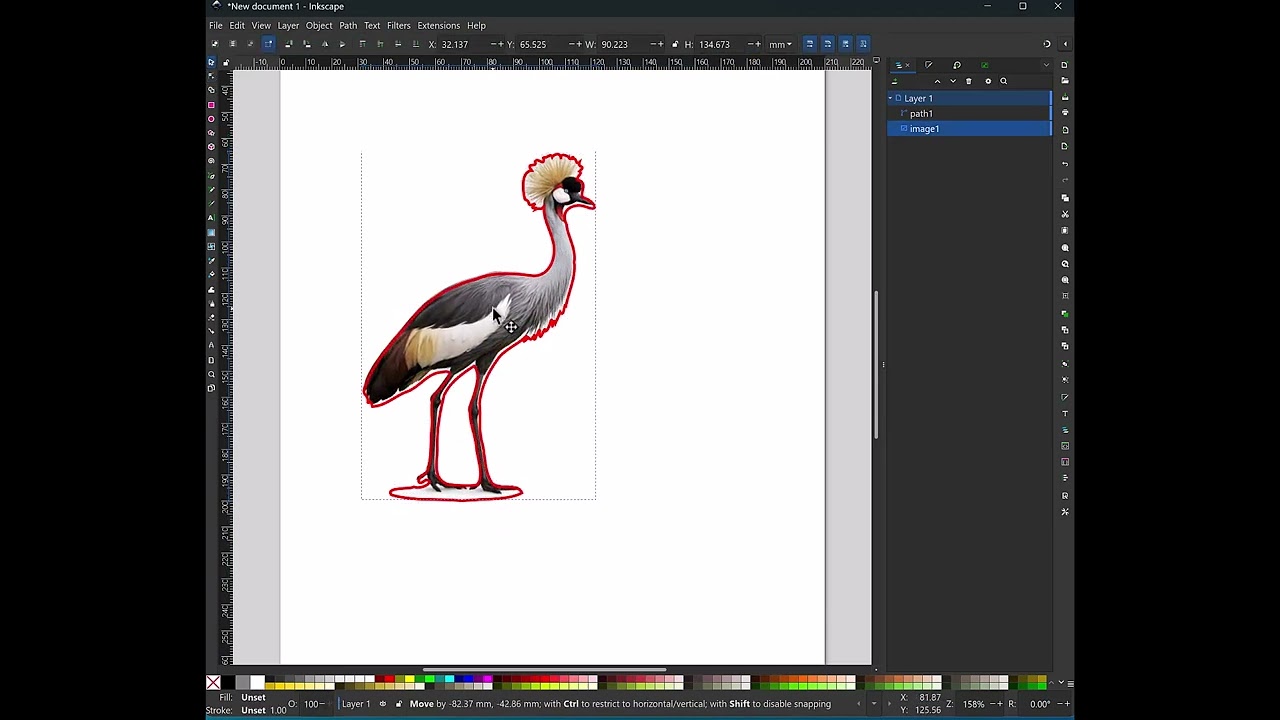Switch to the Export tab in dock
The width and height of the screenshot is (1280, 720).
pyautogui.click(x=985, y=65)
